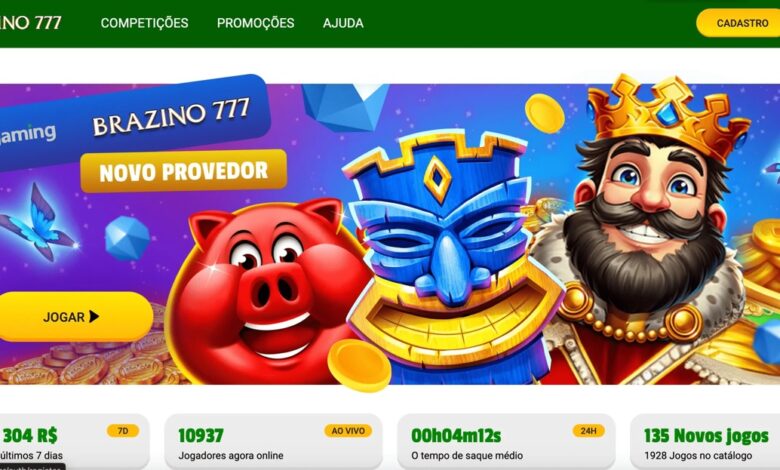Click the Brazino 777 banner title
The height and width of the screenshot is (470, 780).
click(171, 116)
